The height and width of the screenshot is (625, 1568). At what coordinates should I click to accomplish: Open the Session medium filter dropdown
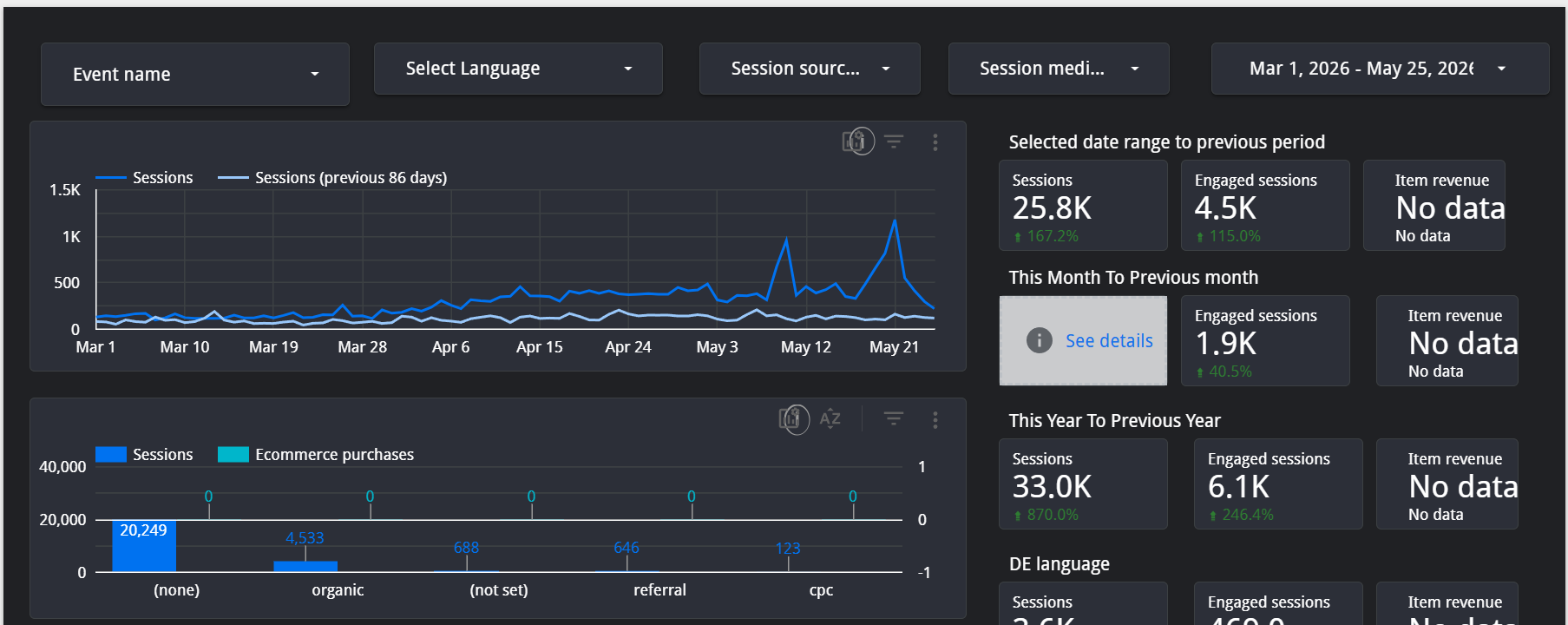[x=1059, y=69]
